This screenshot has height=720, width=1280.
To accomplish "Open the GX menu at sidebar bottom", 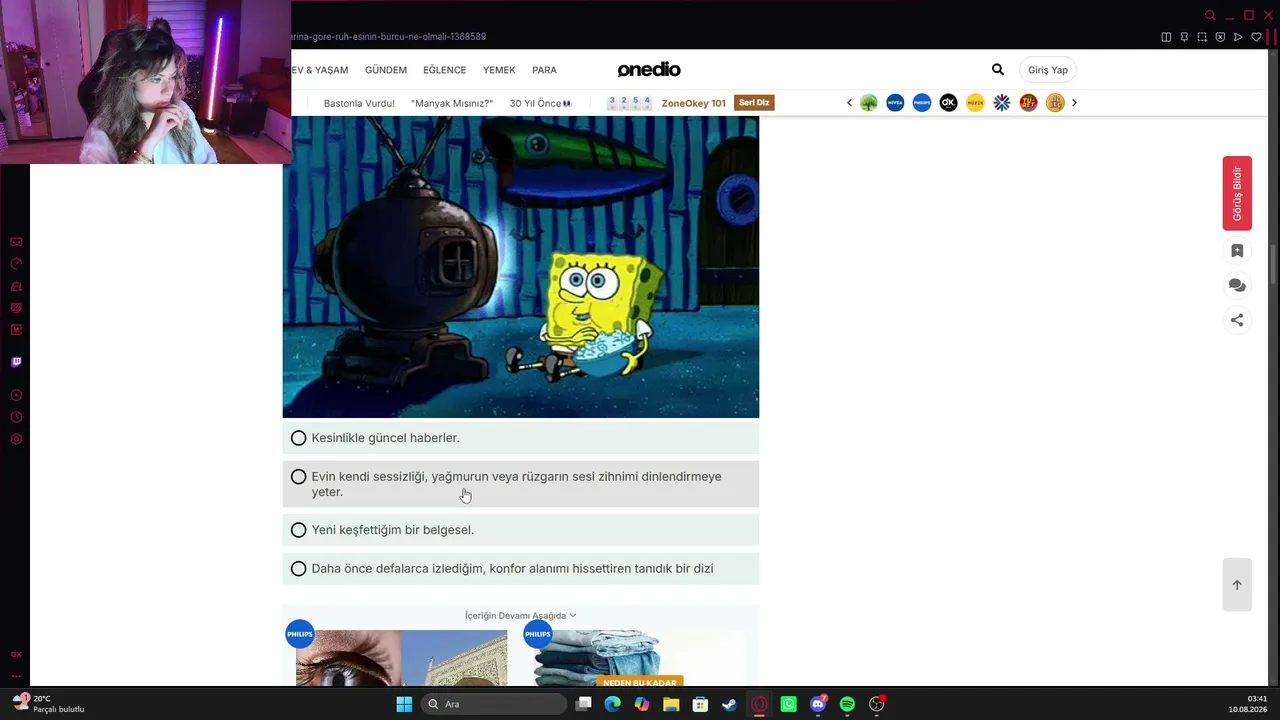I will coord(16,654).
